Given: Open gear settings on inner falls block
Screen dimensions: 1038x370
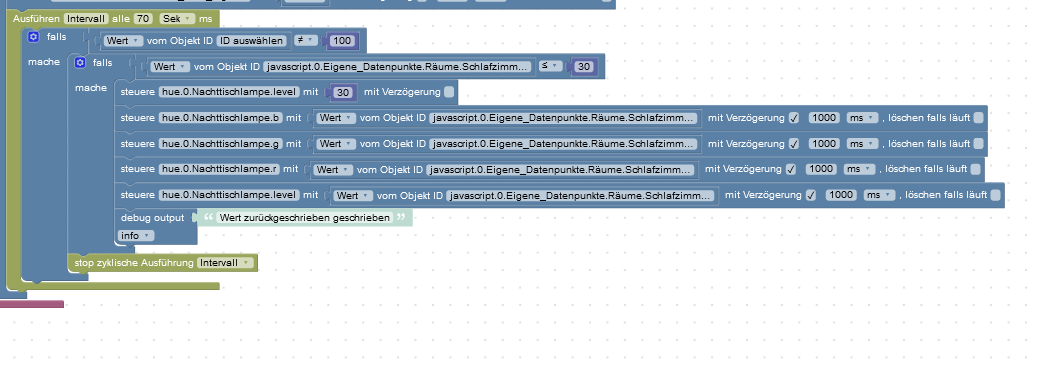Looking at the screenshot, I should coord(80,63).
